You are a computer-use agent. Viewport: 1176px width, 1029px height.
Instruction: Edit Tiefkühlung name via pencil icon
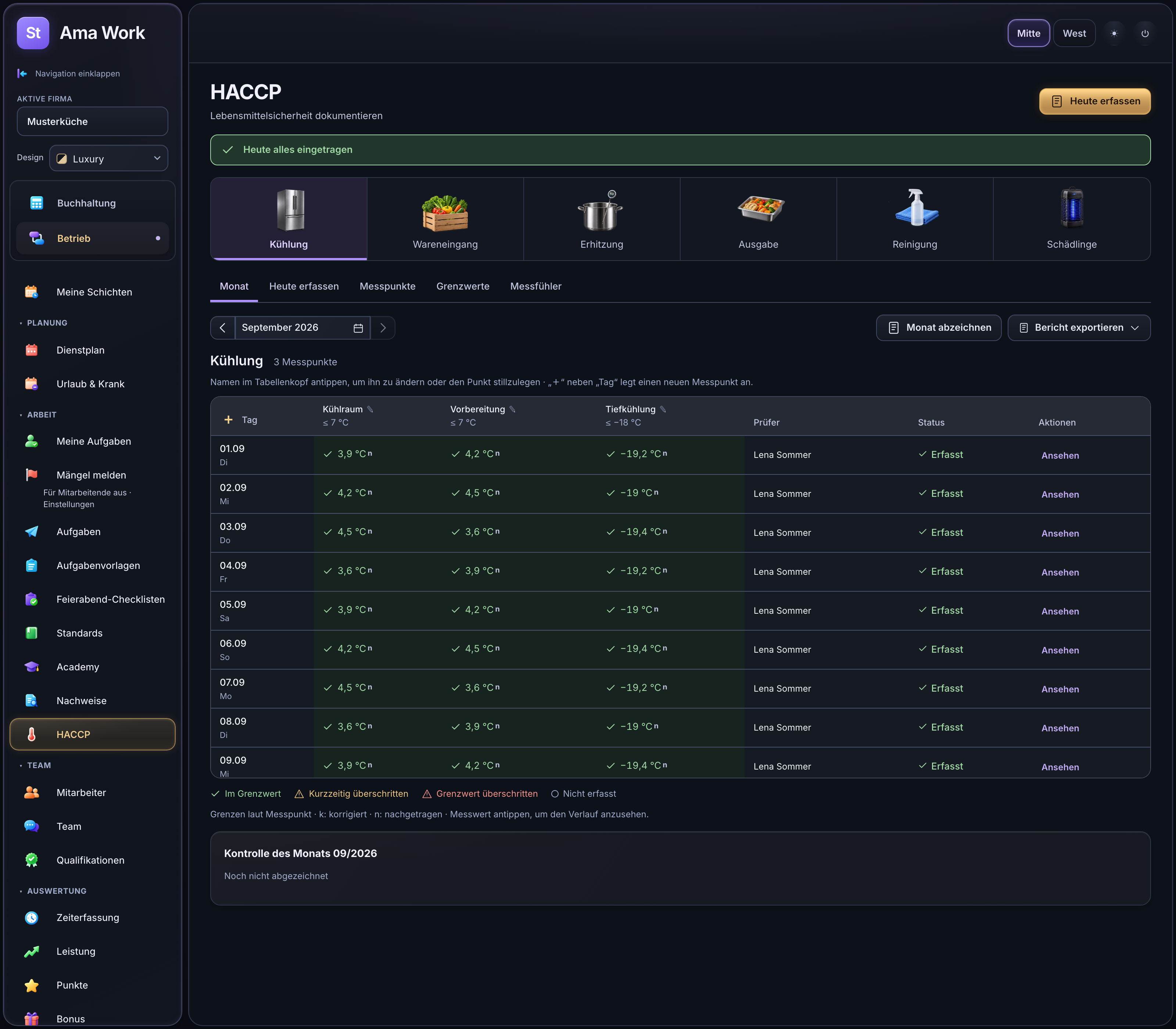tap(663, 409)
